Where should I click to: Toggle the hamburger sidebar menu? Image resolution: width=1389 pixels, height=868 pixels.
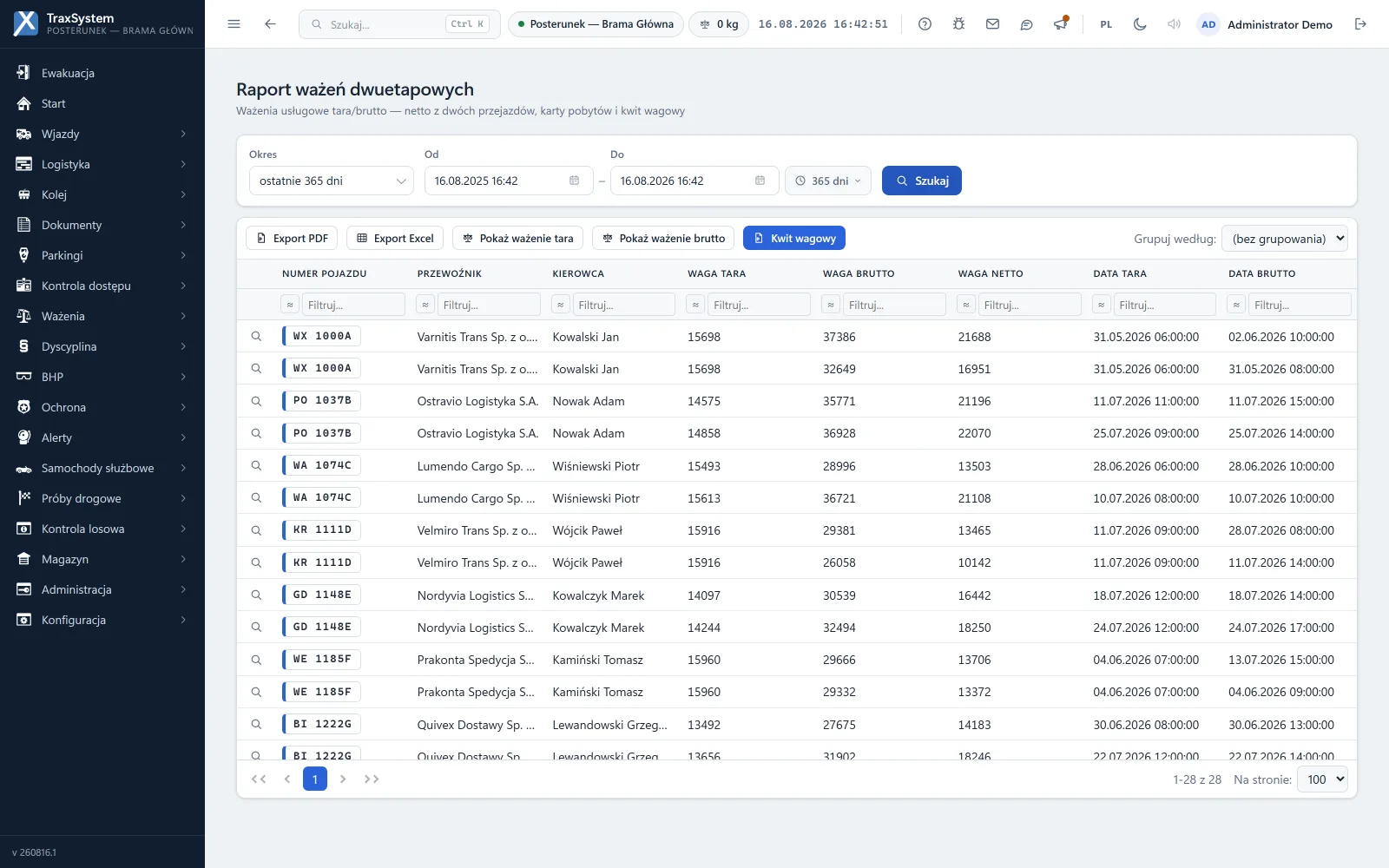tap(234, 24)
